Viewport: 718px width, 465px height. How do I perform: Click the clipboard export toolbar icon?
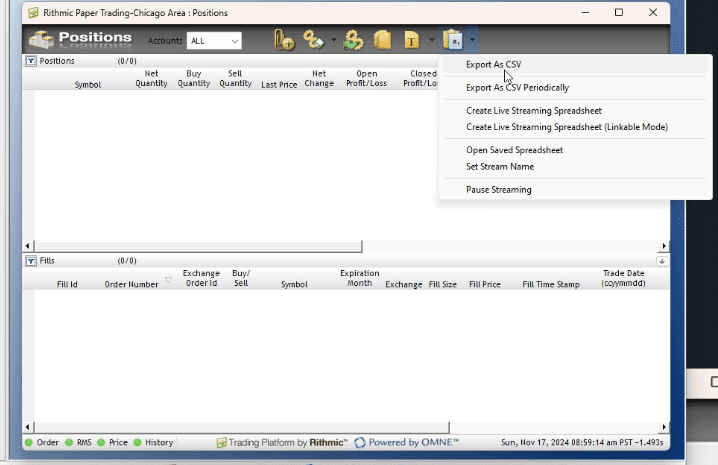(x=453, y=40)
